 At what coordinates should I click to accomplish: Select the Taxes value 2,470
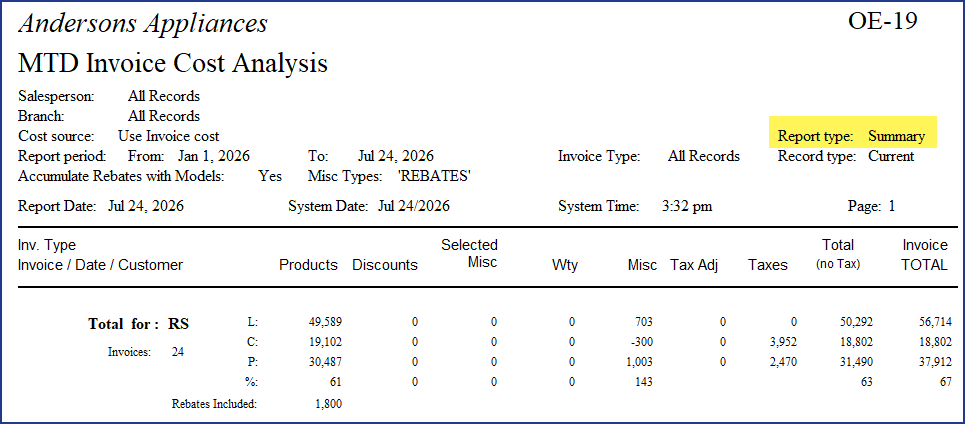783,362
